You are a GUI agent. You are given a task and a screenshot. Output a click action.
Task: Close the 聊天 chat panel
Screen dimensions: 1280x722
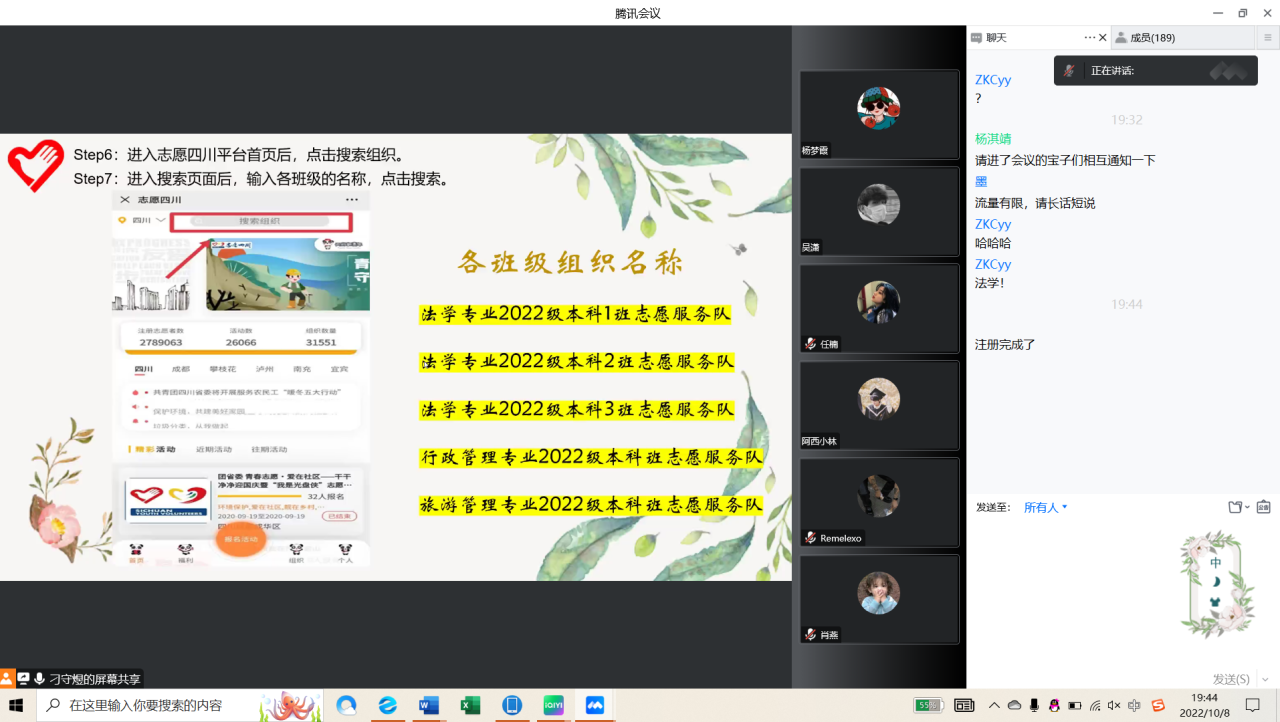[x=1103, y=38]
